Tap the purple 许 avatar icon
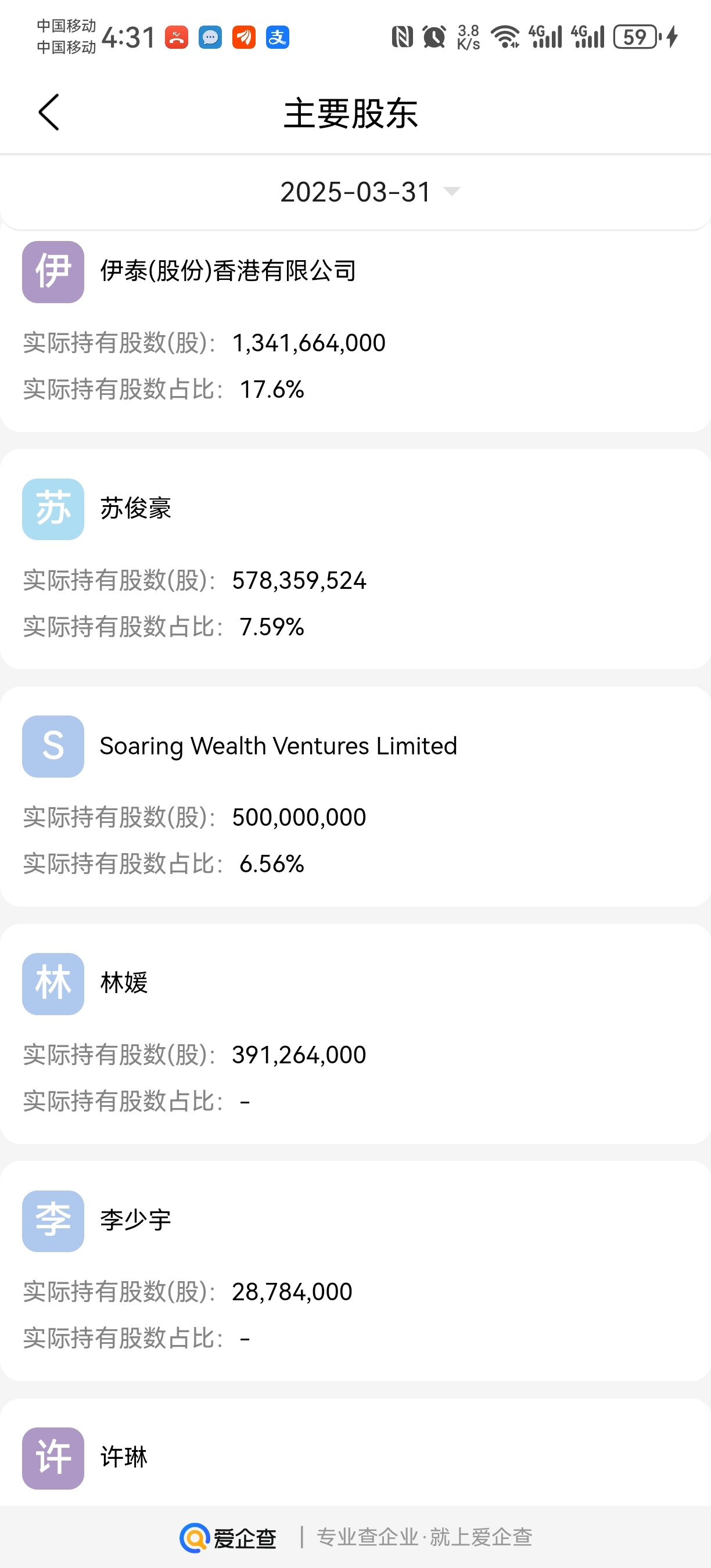Screen dimensions: 711x1568 [x=53, y=1458]
